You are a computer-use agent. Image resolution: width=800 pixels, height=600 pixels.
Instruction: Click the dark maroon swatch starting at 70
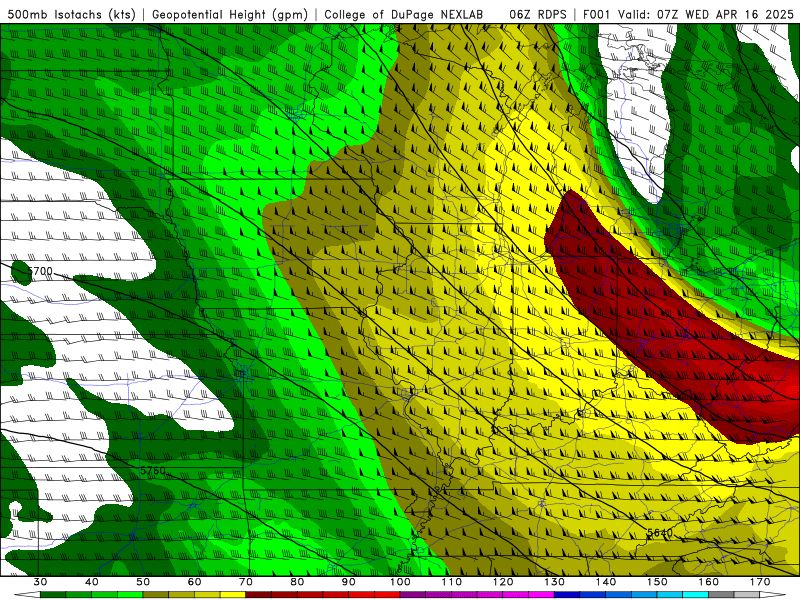click(x=258, y=595)
